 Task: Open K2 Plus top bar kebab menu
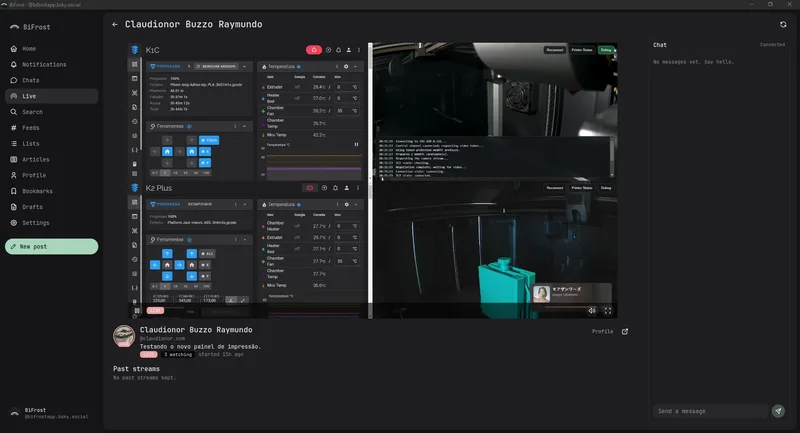click(x=358, y=188)
